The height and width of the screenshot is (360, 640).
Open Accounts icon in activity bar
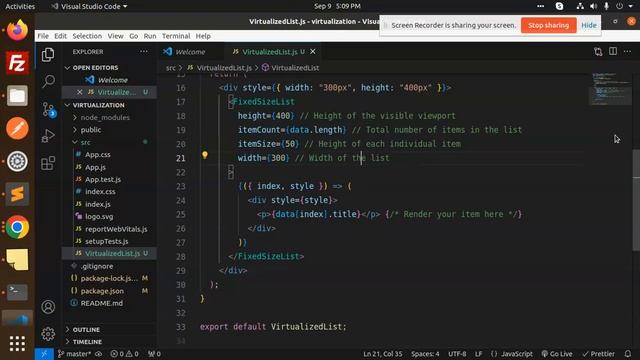click(48, 307)
